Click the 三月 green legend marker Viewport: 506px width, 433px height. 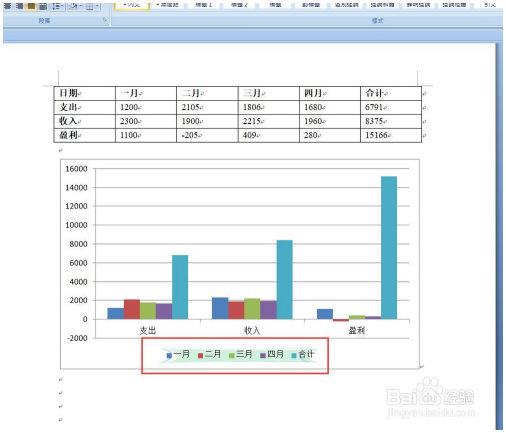pos(232,356)
